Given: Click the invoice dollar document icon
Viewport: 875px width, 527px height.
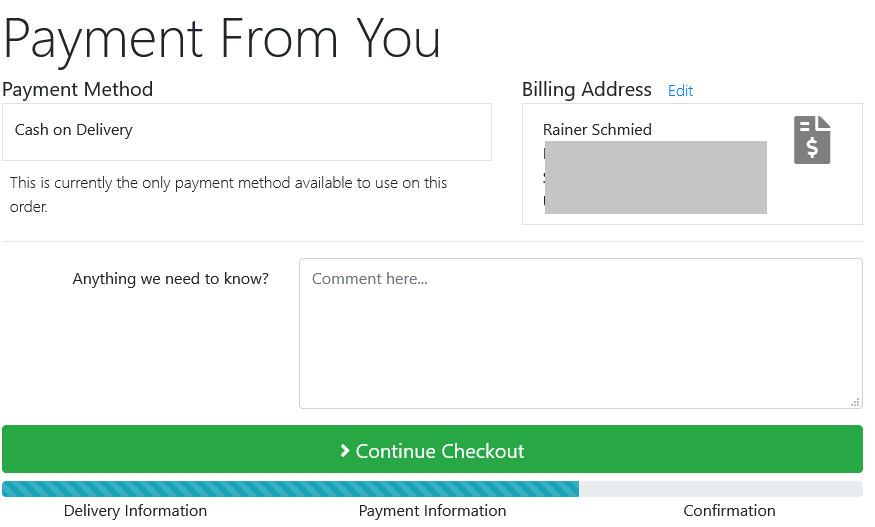Looking at the screenshot, I should (x=812, y=140).
